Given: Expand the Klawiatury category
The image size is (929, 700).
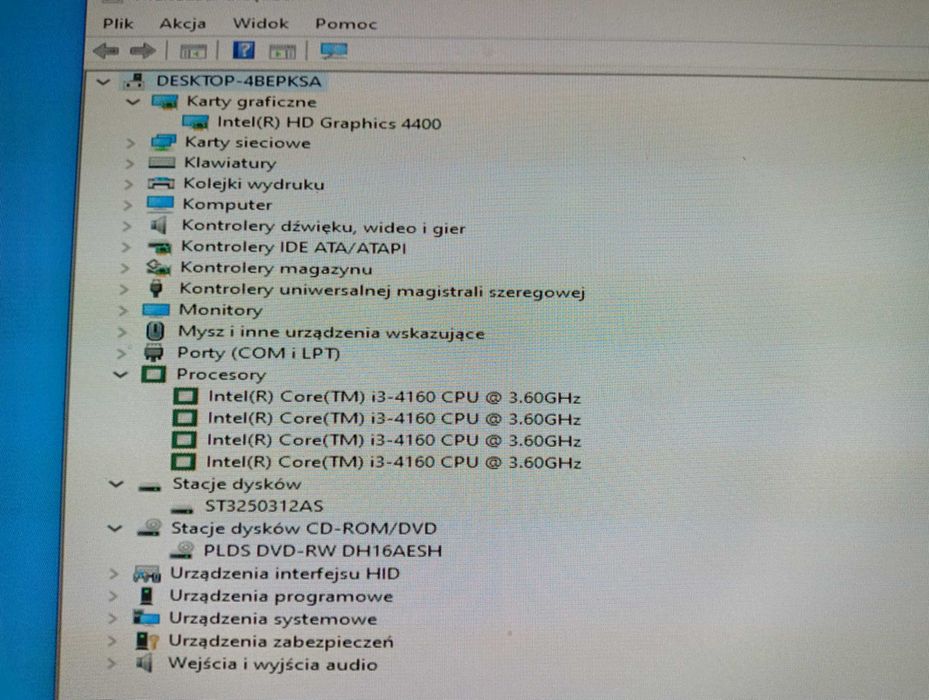Looking at the screenshot, I should pos(130,163).
